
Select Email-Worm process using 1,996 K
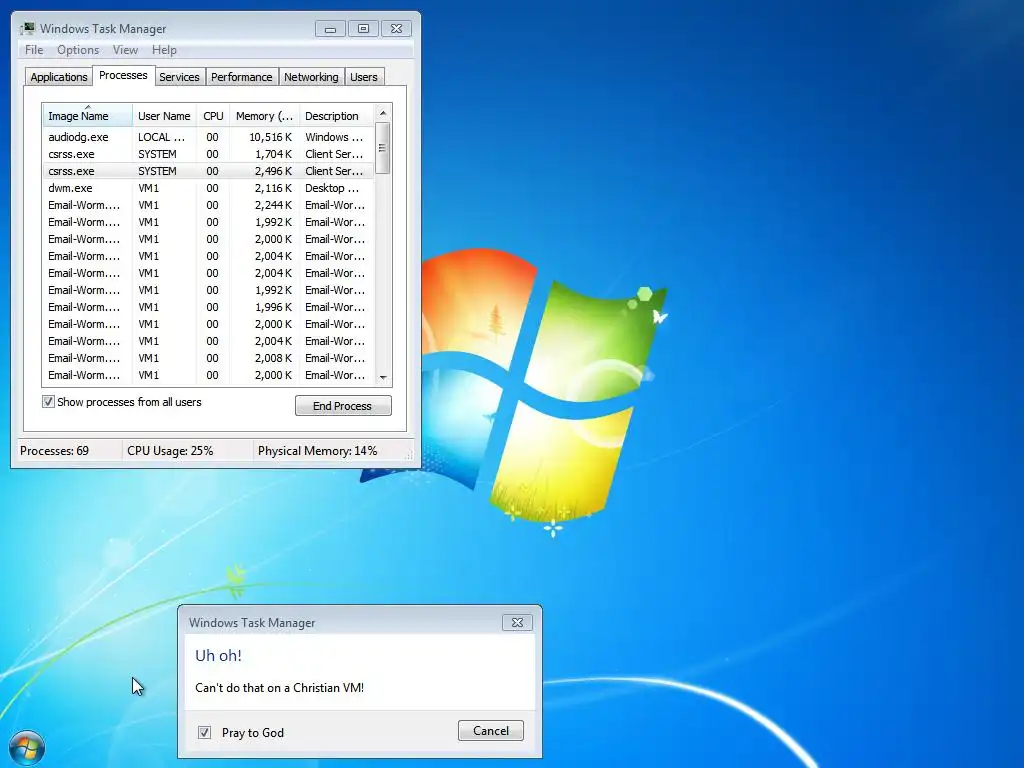click(x=209, y=307)
